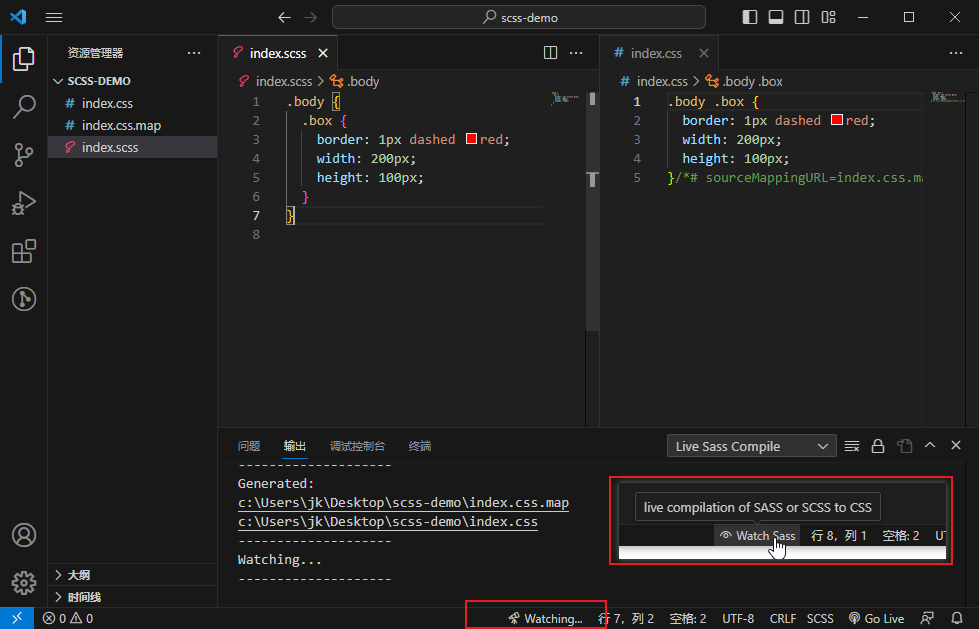Select index.css in the explorer tree
This screenshot has height=629, width=979.
[x=132, y=104]
